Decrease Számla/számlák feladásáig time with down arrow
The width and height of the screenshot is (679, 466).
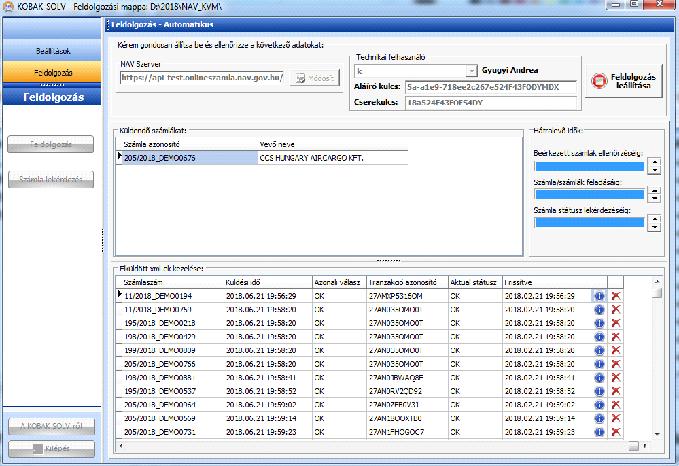click(x=654, y=198)
